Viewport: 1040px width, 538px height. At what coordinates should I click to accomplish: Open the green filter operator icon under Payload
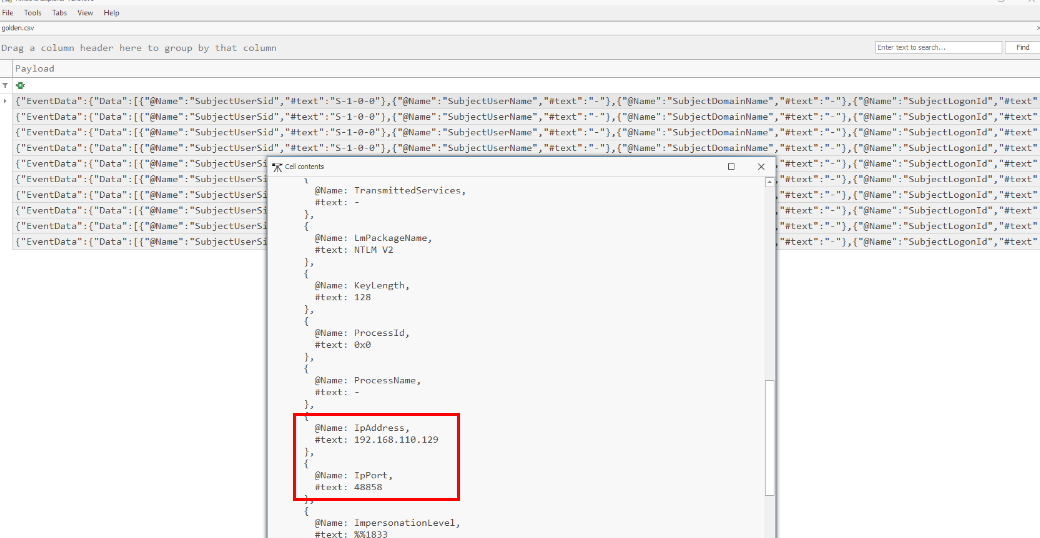pyautogui.click(x=21, y=86)
